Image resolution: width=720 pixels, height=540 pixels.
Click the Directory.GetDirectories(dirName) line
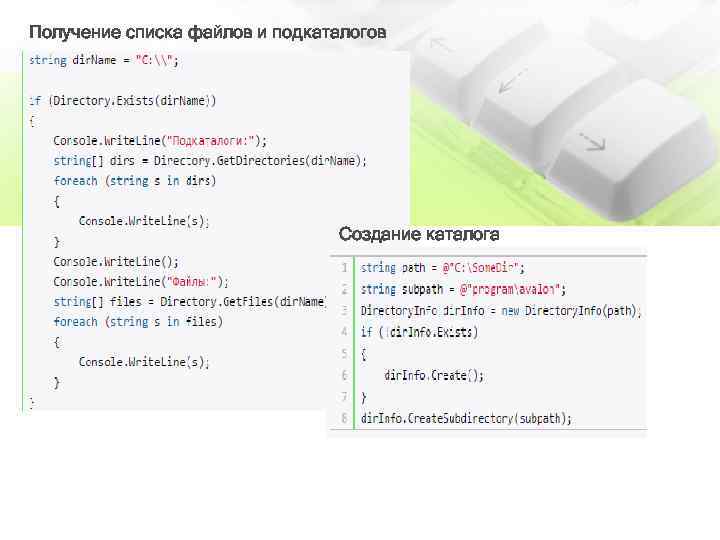210,161
